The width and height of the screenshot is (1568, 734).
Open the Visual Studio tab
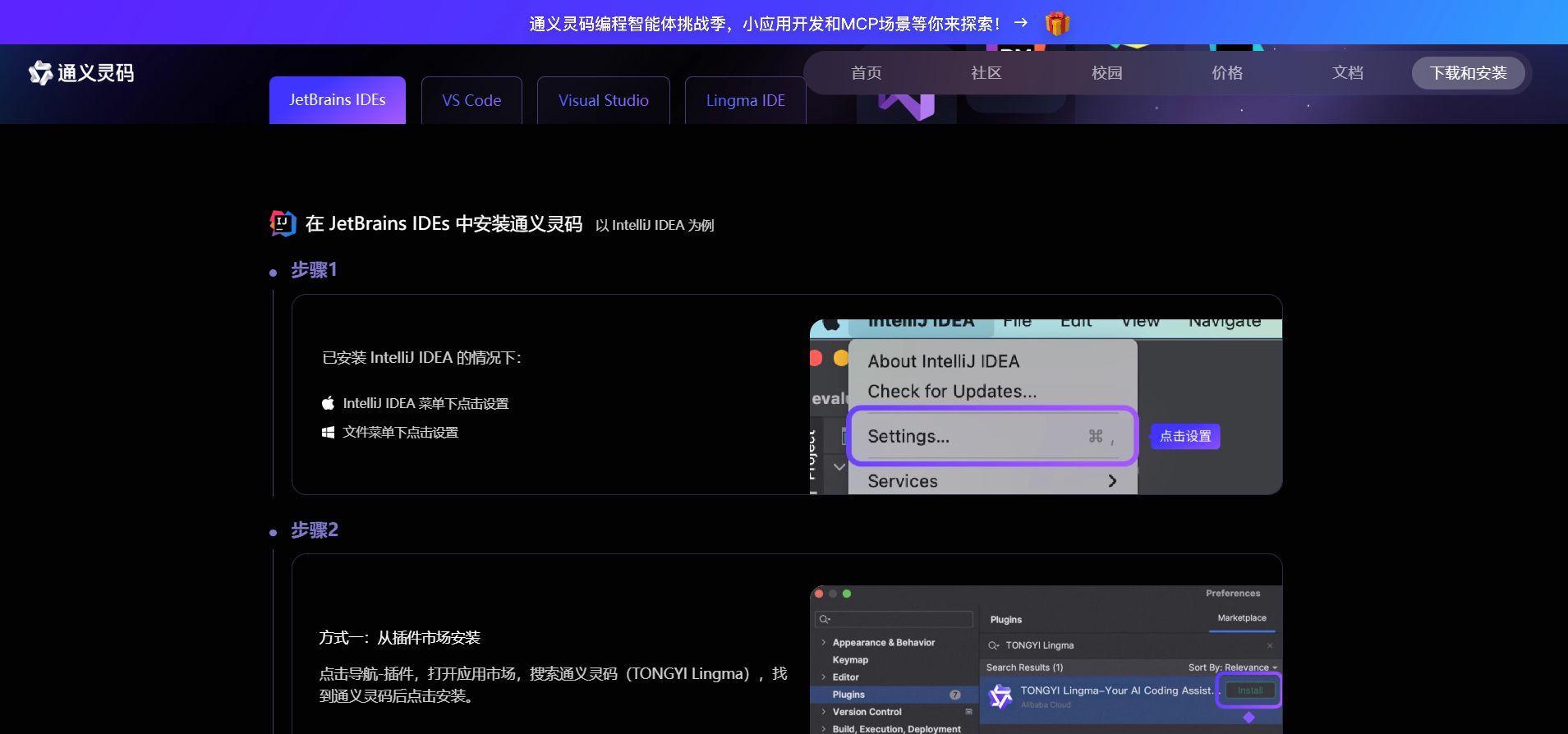tap(604, 100)
